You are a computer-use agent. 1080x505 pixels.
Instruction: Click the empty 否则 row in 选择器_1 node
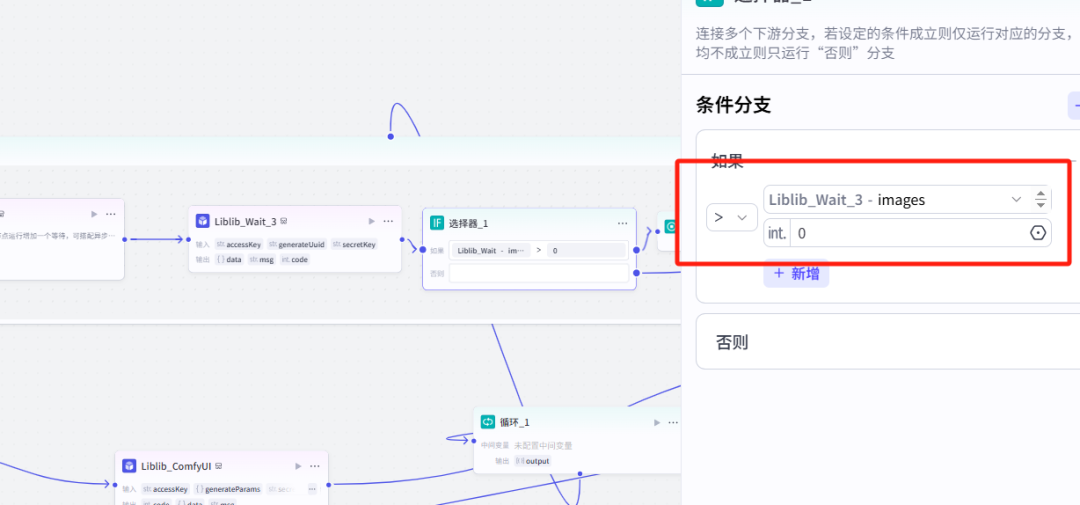tap(539, 273)
